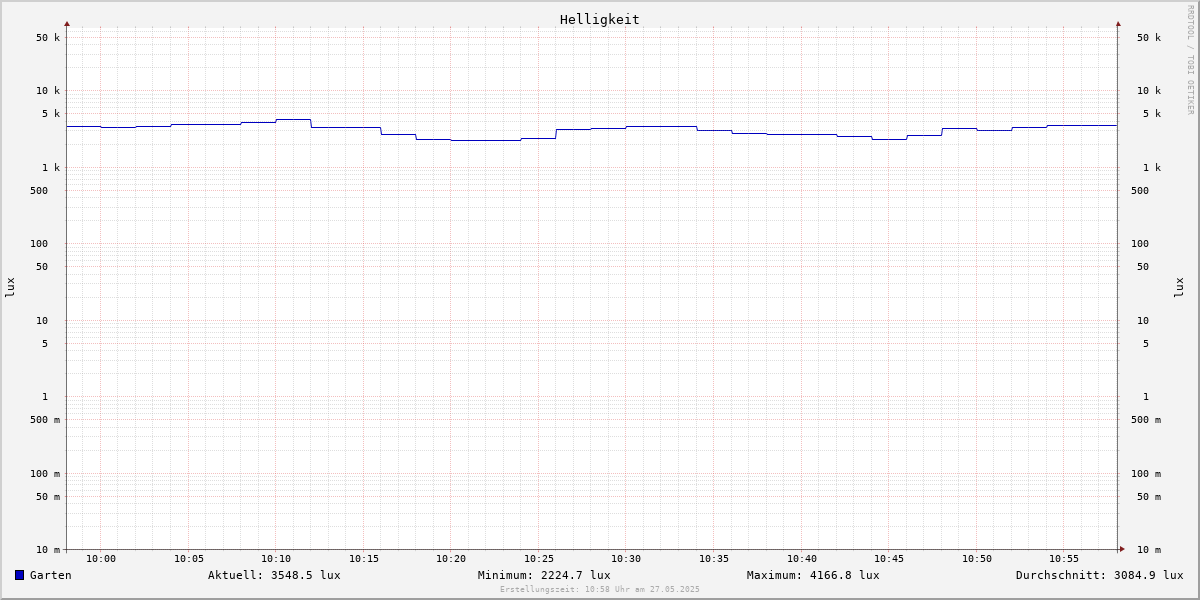Image resolution: width=1200 pixels, height=600 pixels.
Task: Click the Durchschnitt: 3084.9 lux value
Action: 1099,575
